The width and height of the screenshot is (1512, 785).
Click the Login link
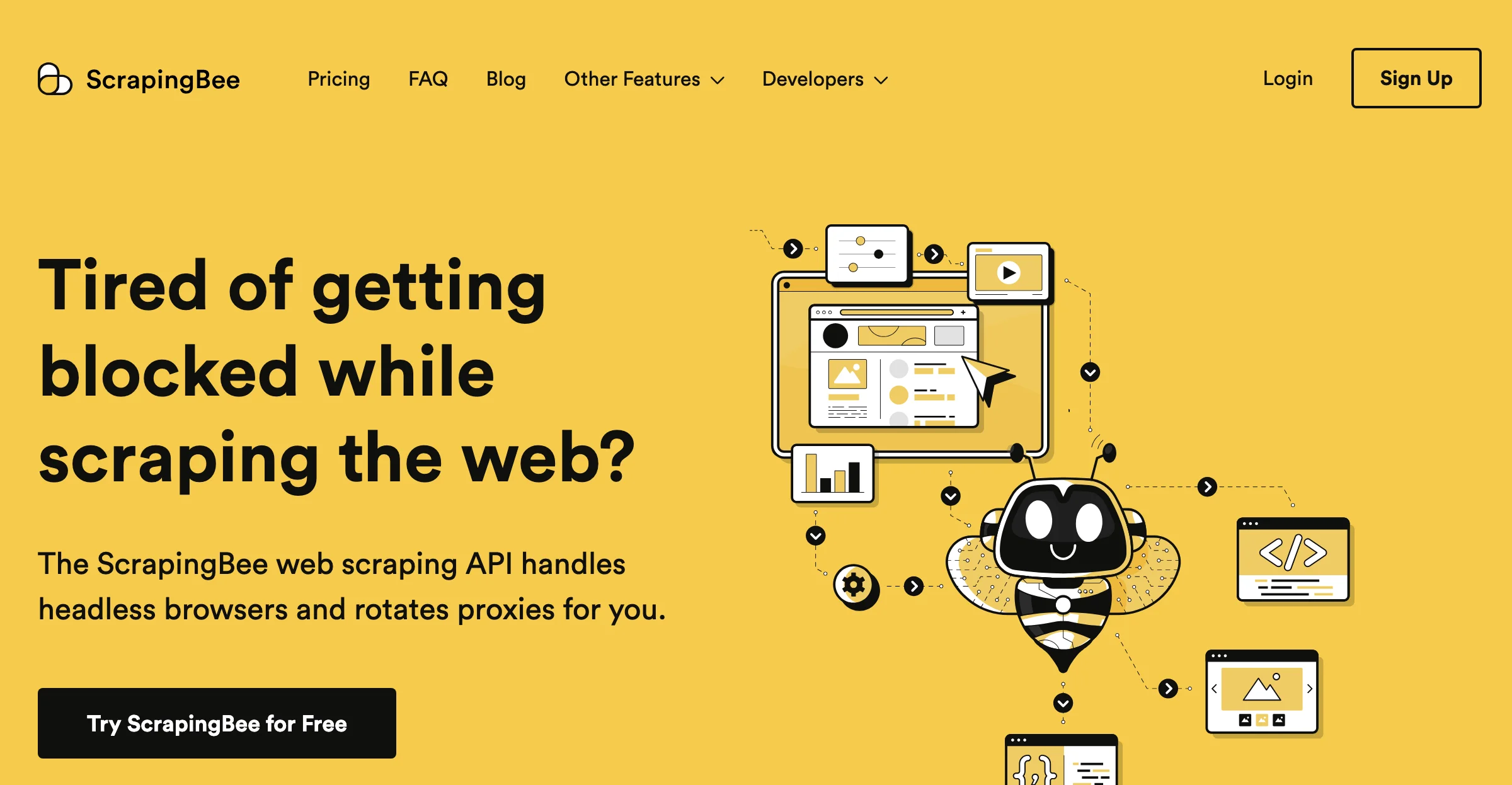click(1286, 79)
